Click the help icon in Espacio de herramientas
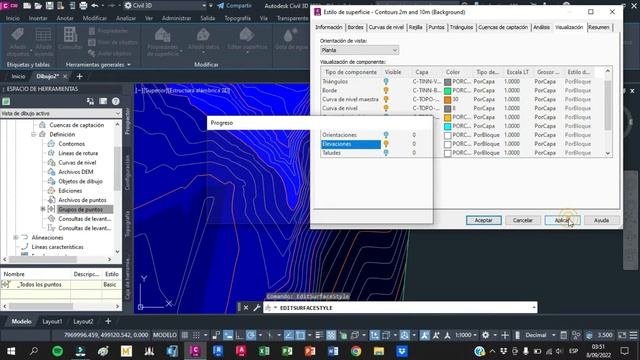Viewport: 640px width, 360px height. click(x=116, y=101)
